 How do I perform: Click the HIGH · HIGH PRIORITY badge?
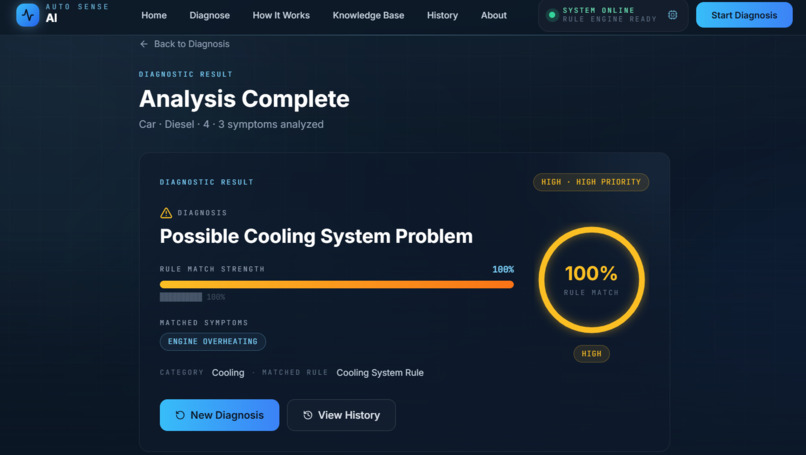[x=591, y=182]
